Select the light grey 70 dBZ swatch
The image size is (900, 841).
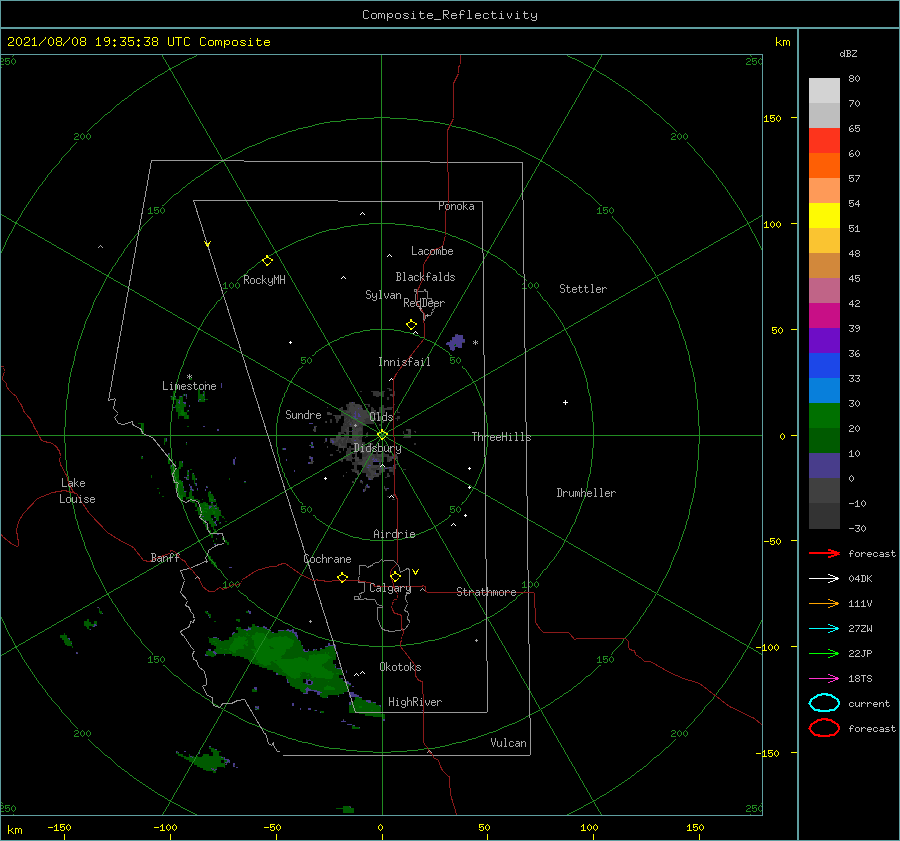click(824, 91)
